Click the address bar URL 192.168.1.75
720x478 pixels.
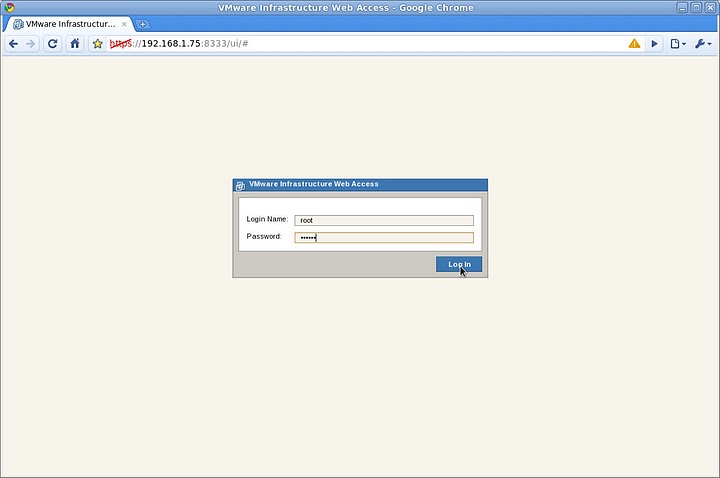[171, 44]
